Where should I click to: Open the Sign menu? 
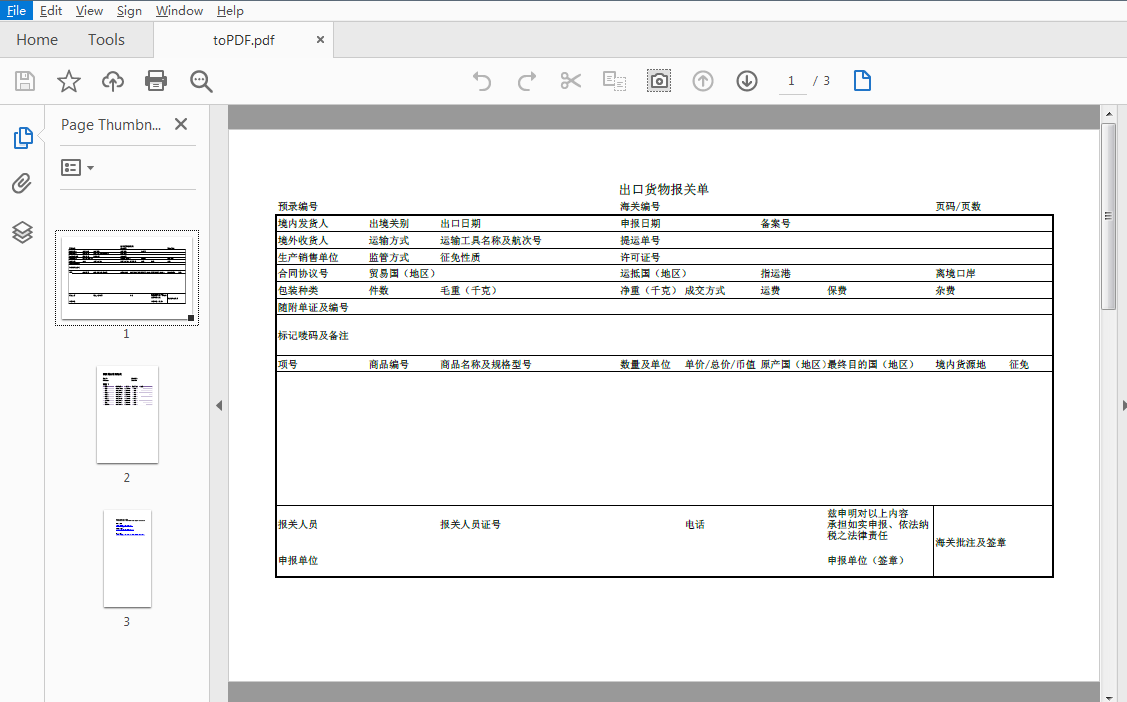click(x=129, y=11)
